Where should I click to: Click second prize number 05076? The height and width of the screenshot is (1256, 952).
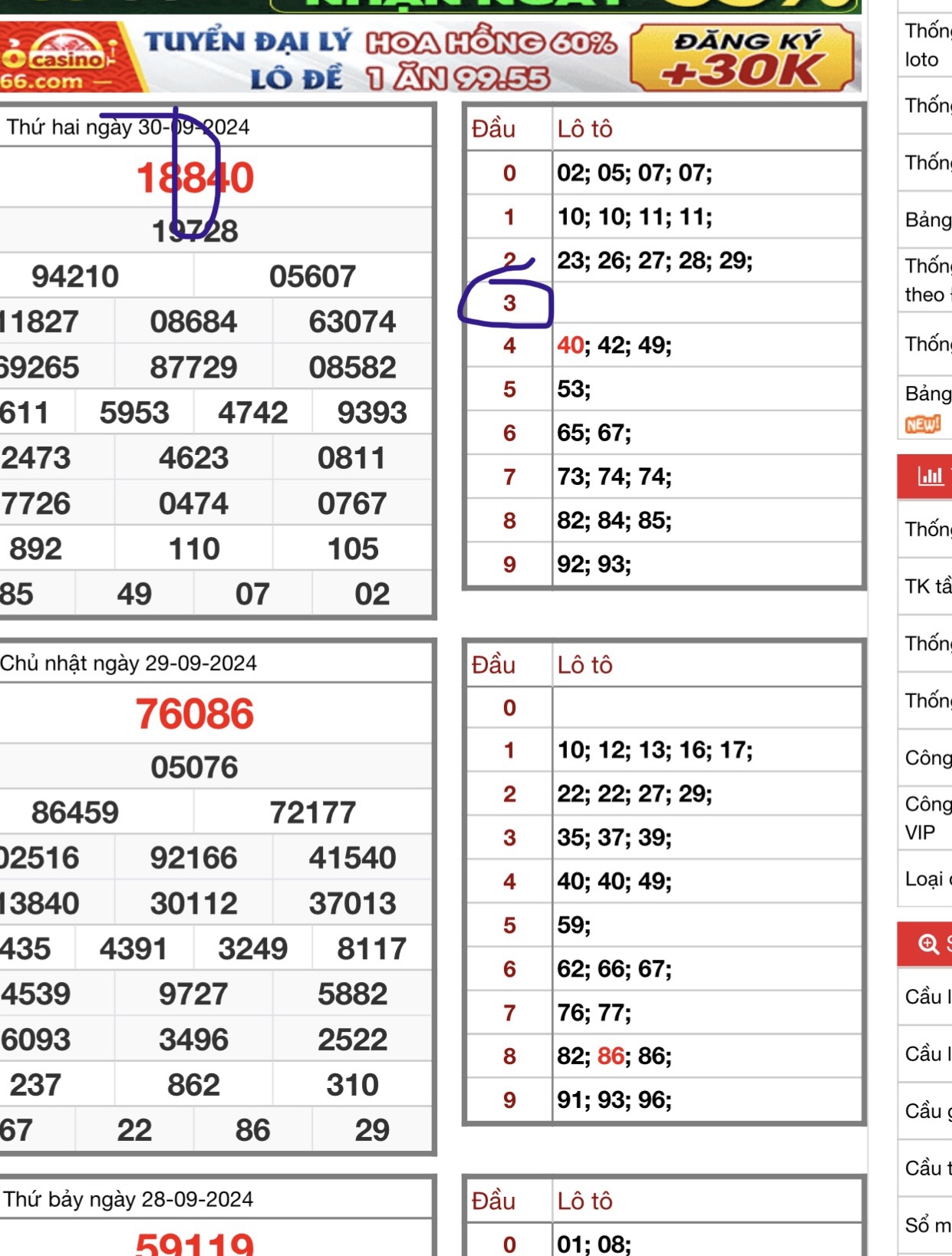click(195, 767)
